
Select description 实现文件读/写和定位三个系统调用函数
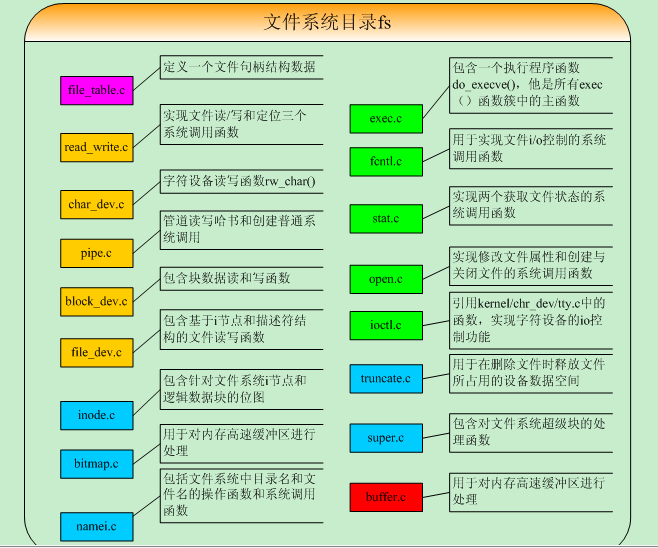(235, 124)
